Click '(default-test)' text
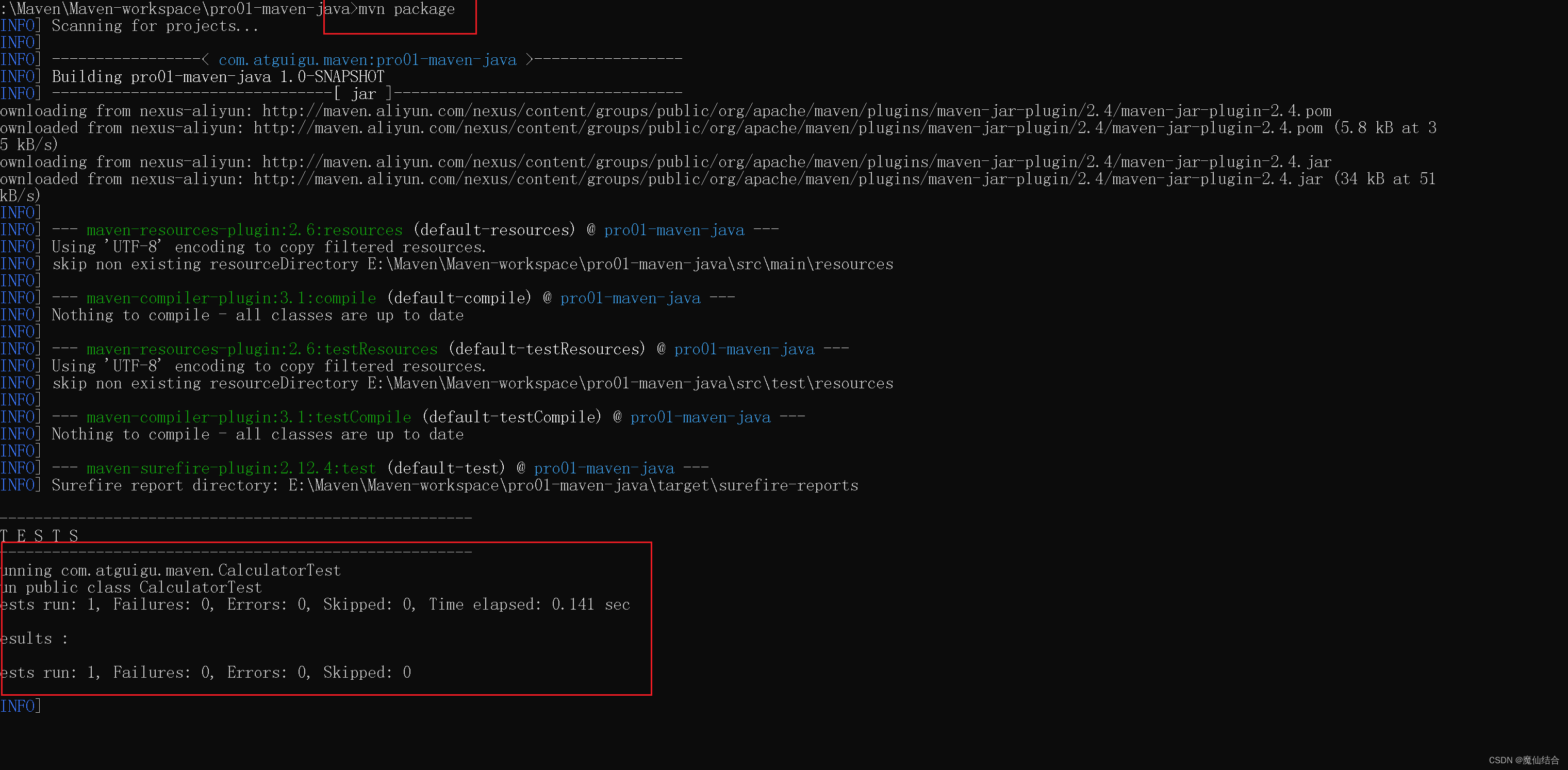This screenshot has width=1568, height=770. pyautogui.click(x=446, y=469)
